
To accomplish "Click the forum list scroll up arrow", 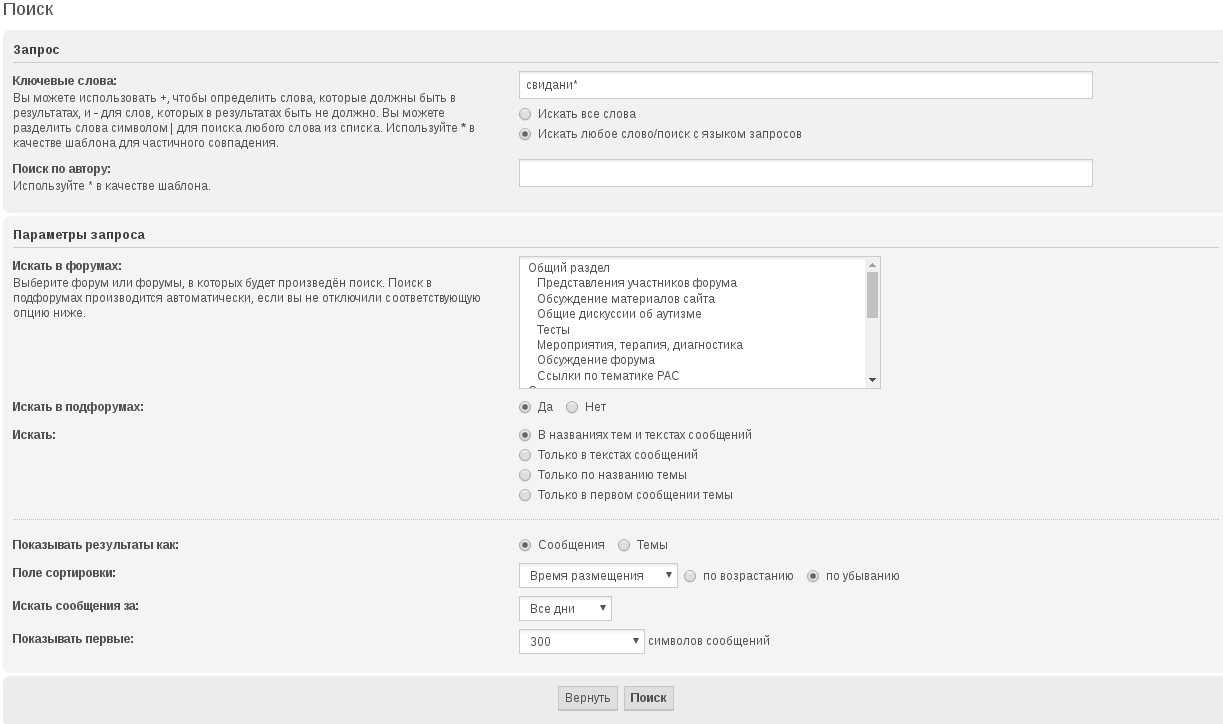I will coord(873,265).
